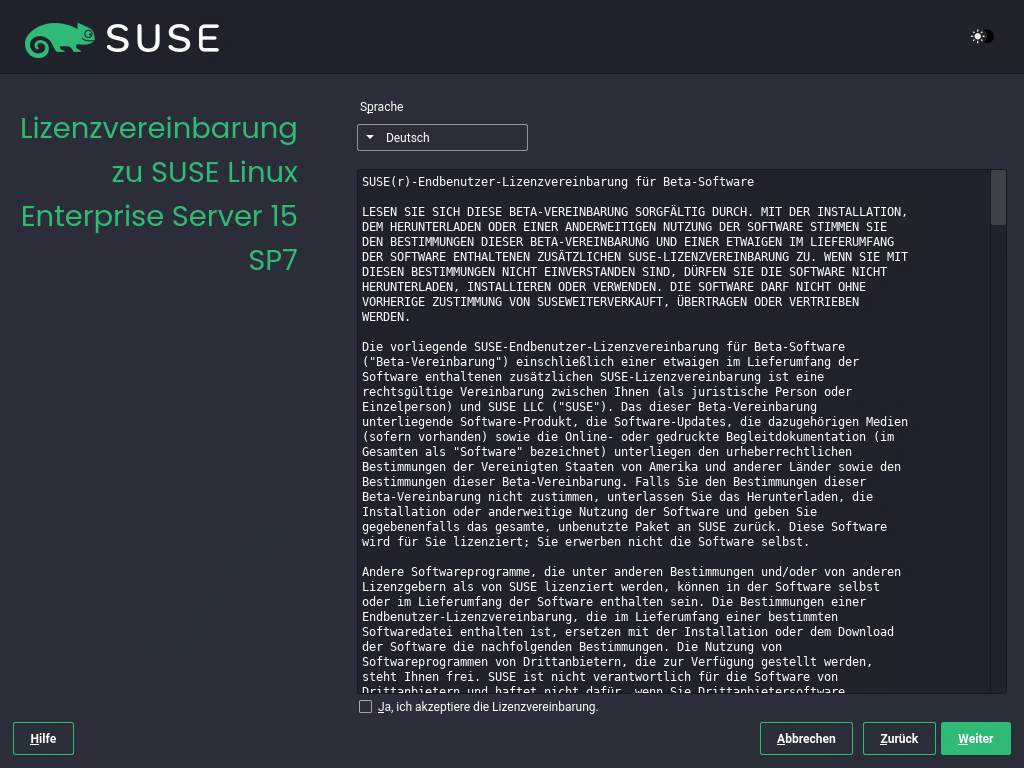Proceed with the Weiter button
Image resolution: width=1024 pixels, height=768 pixels.
pyautogui.click(x=976, y=739)
